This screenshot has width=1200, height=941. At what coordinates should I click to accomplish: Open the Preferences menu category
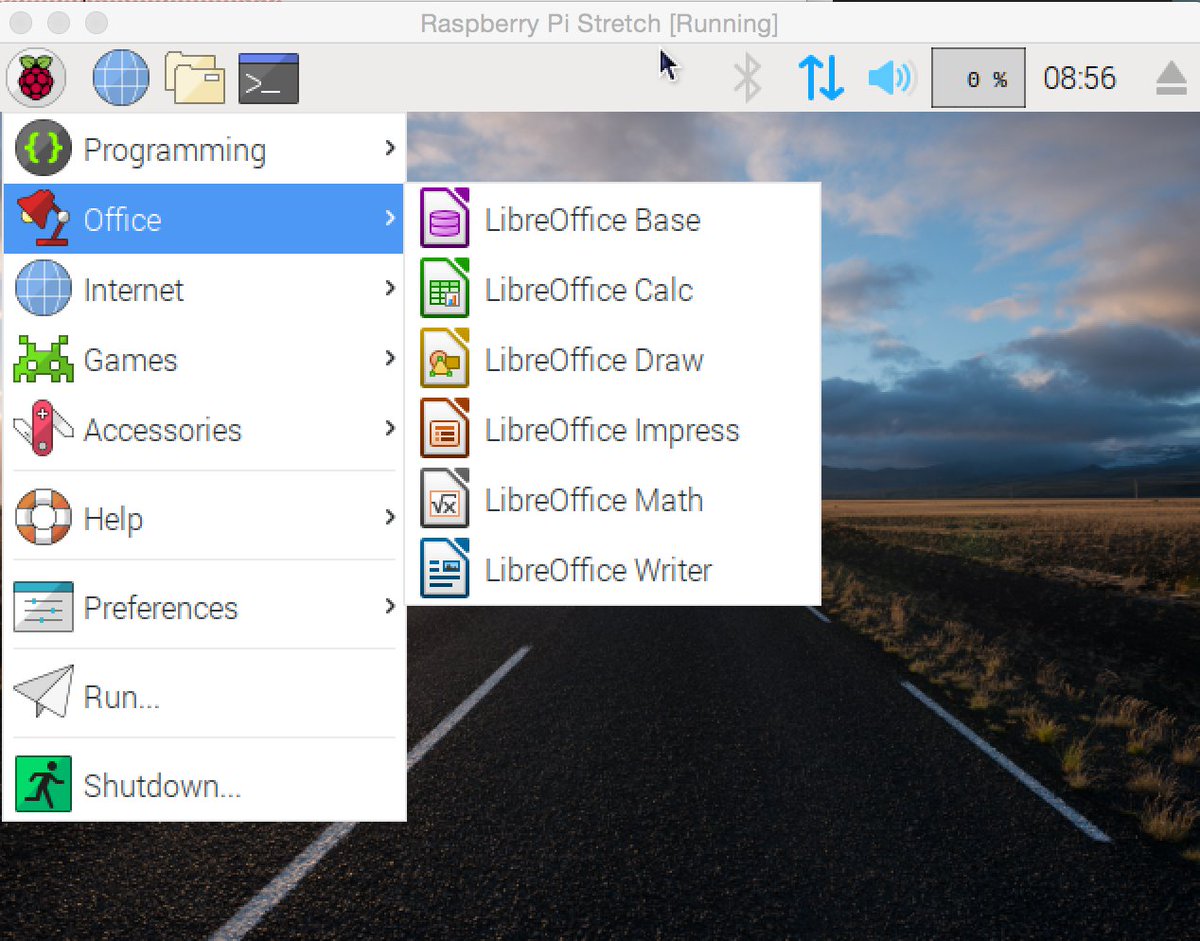pos(204,607)
